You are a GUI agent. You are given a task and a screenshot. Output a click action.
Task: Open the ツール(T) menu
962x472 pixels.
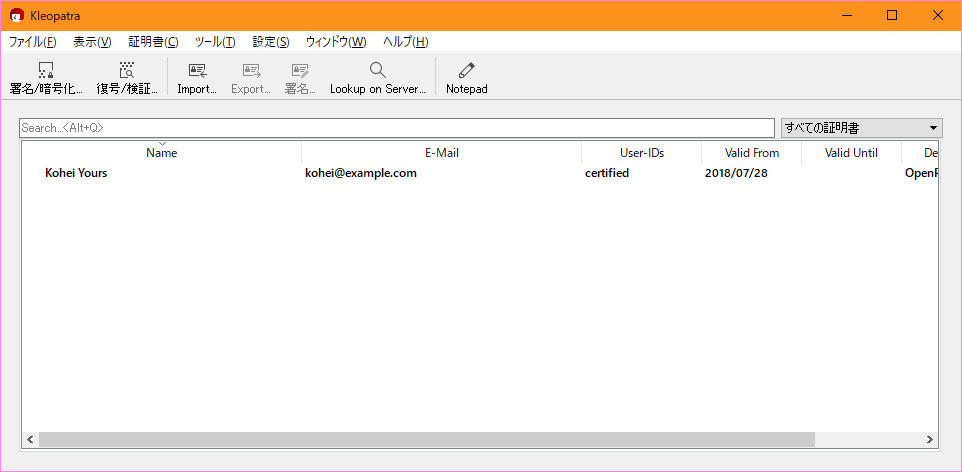click(x=215, y=42)
